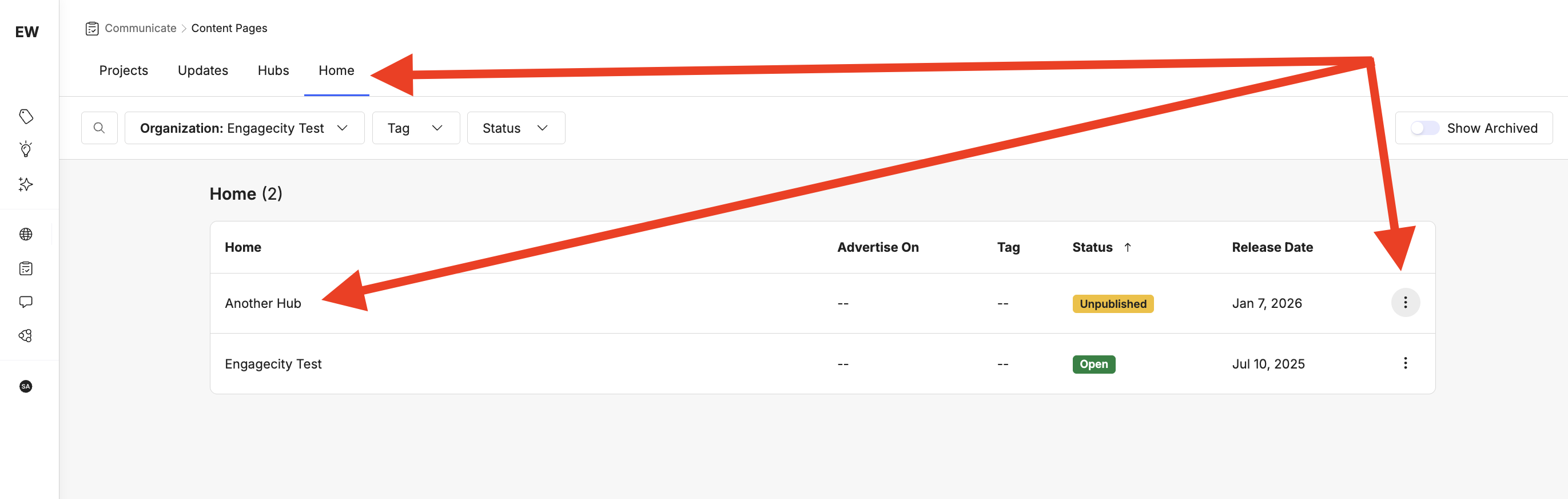
Task: Open the Status filter dropdown
Action: tap(516, 128)
